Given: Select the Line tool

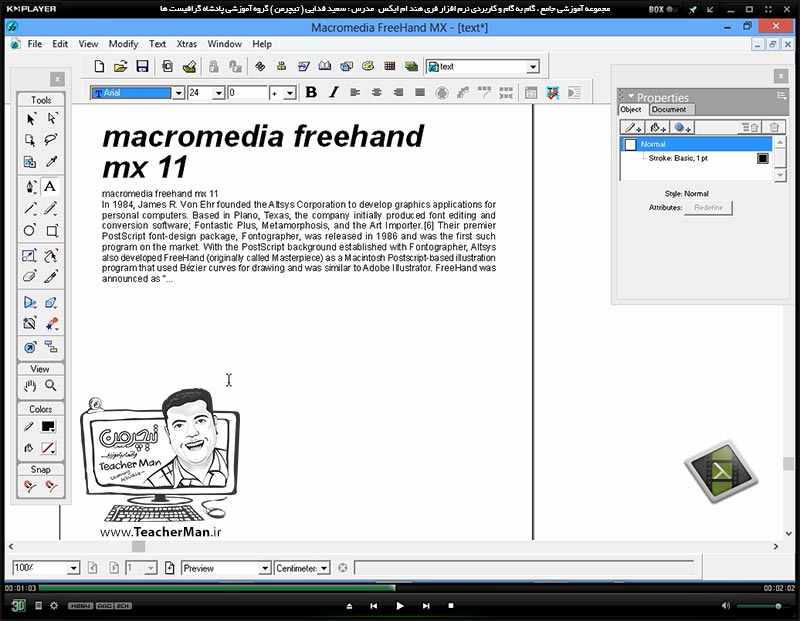Looking at the screenshot, I should pyautogui.click(x=30, y=208).
